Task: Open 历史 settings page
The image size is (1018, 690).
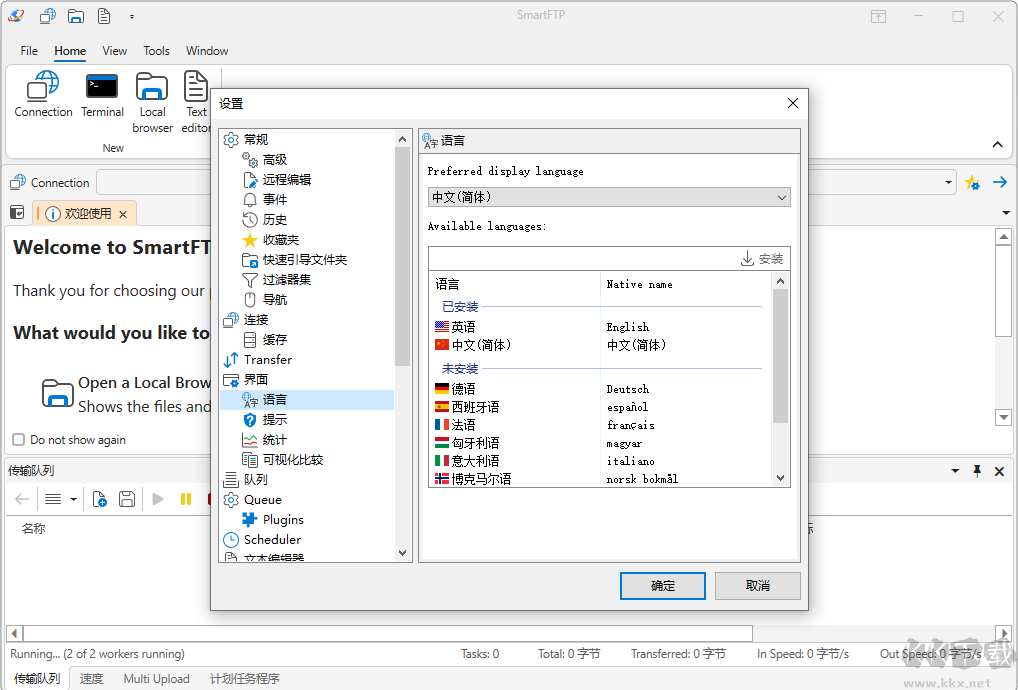Action: tap(274, 220)
